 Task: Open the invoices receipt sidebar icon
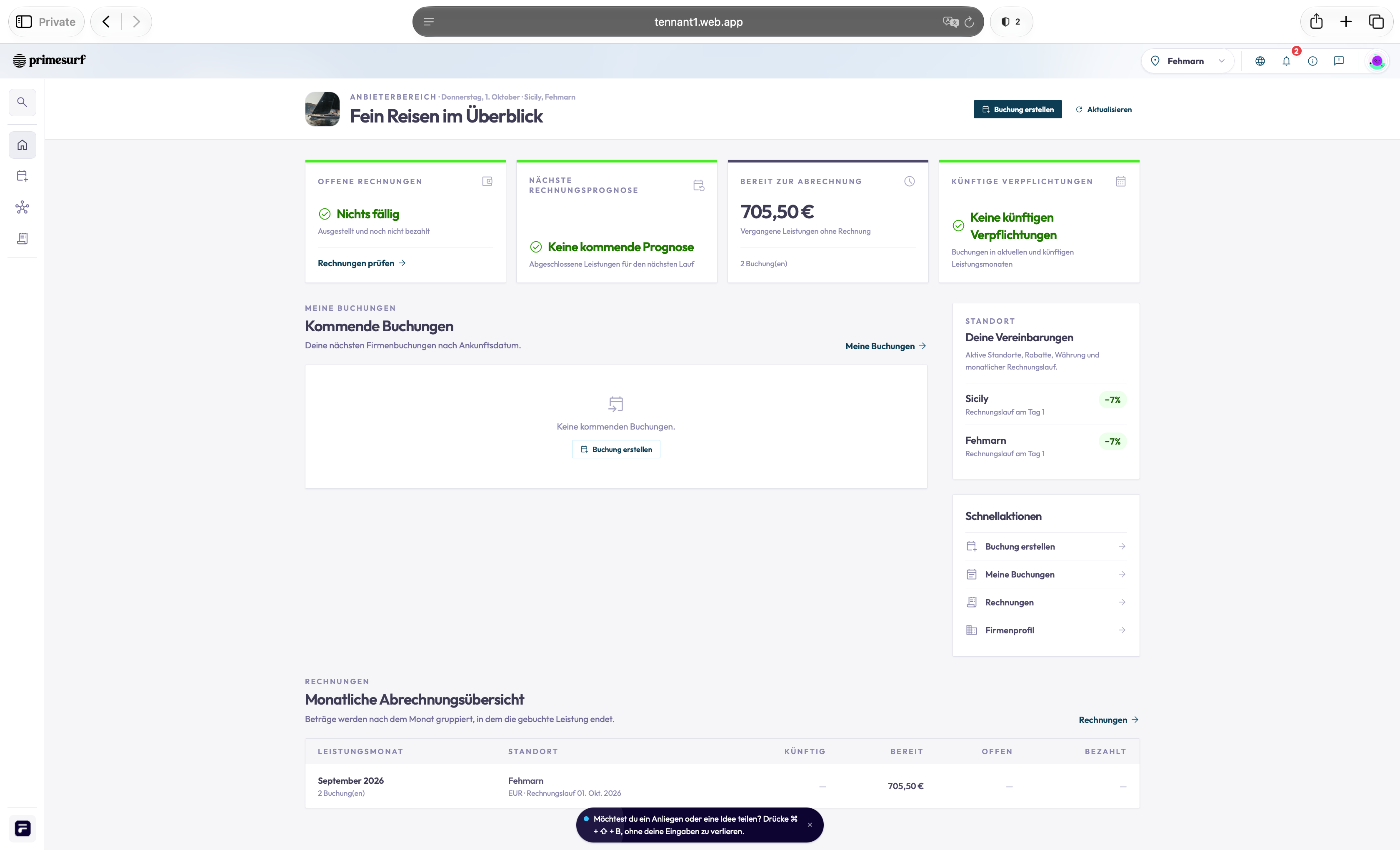click(22, 239)
